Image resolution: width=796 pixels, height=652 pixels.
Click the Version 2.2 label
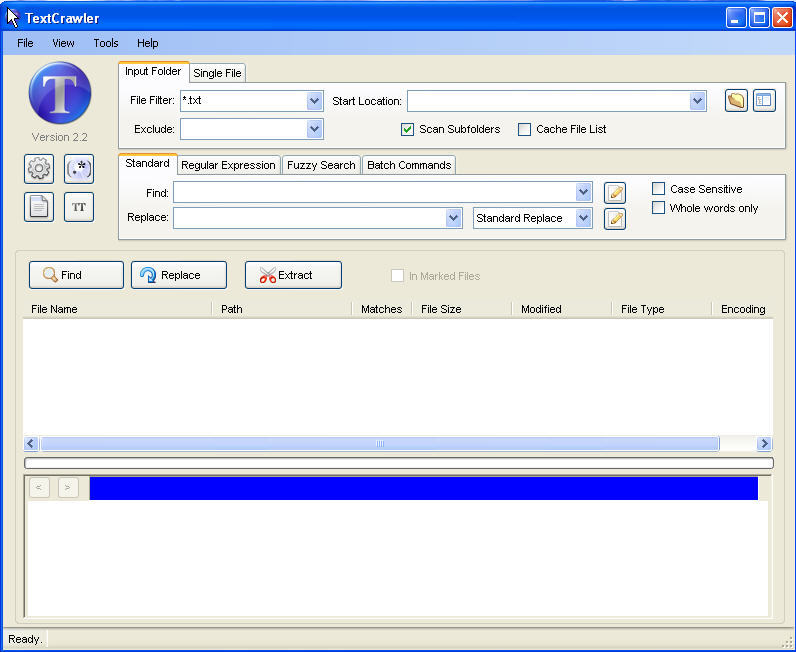point(59,137)
